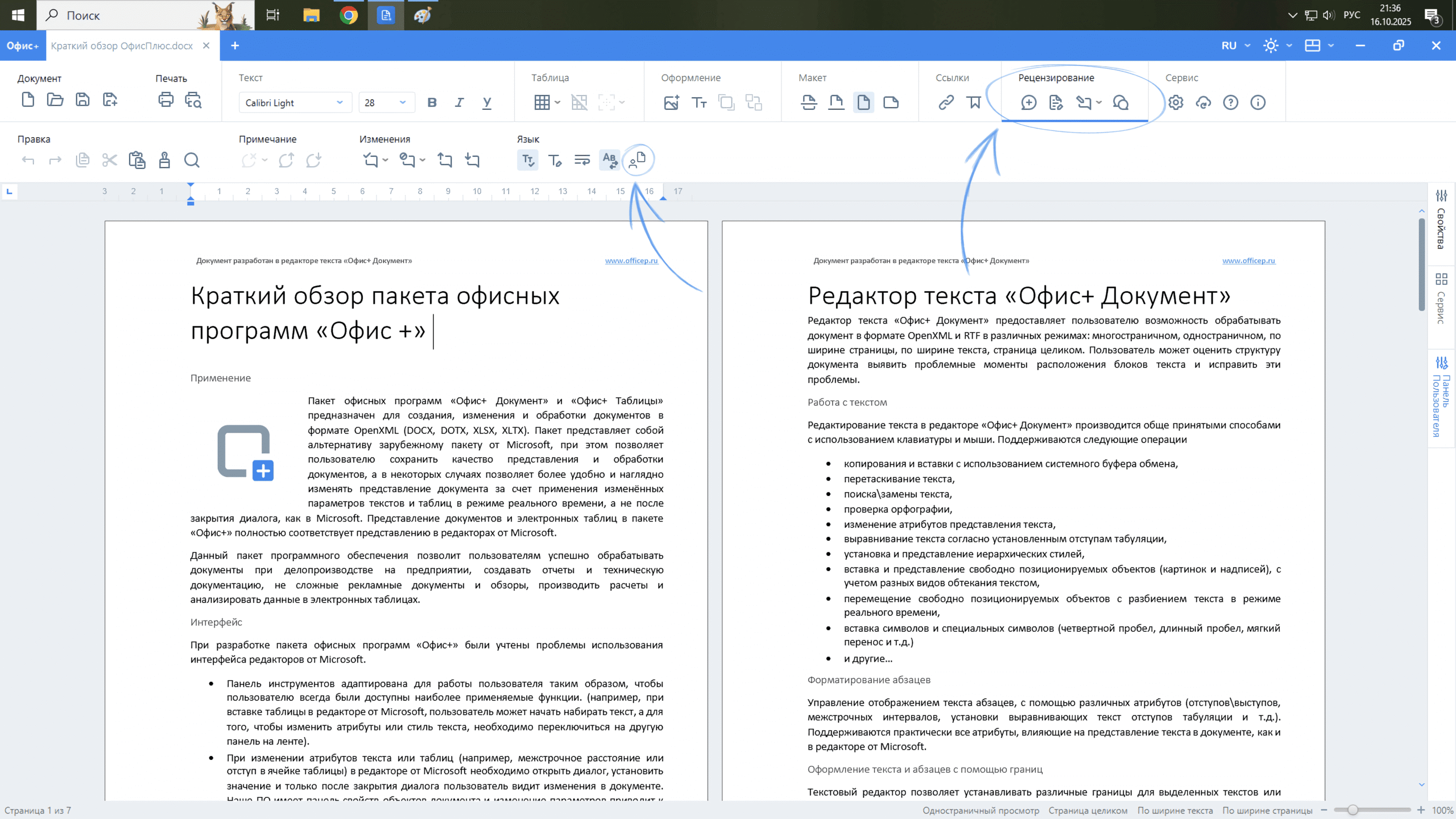Open the Calibri Light font dropdown
This screenshot has height=819, width=1456.
click(x=294, y=102)
